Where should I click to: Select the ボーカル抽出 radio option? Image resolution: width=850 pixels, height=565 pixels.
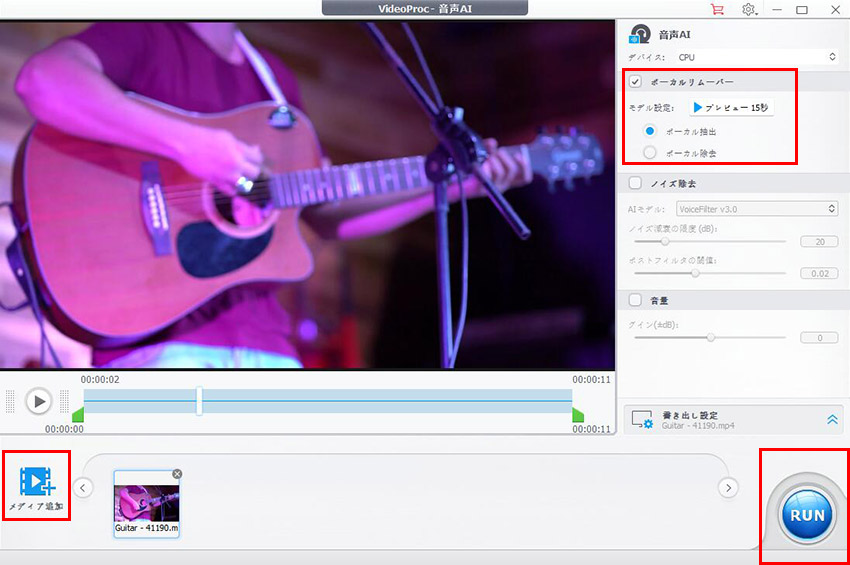(650, 131)
